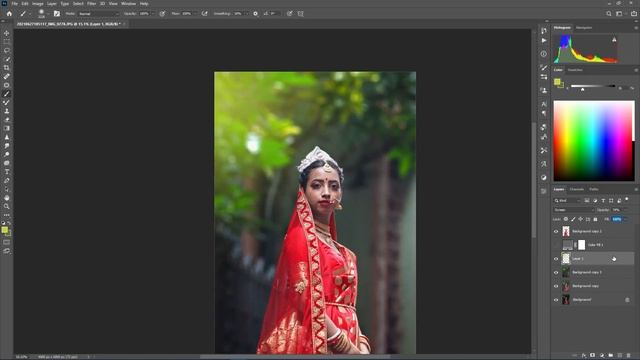Open the File menu

[x=15, y=4]
